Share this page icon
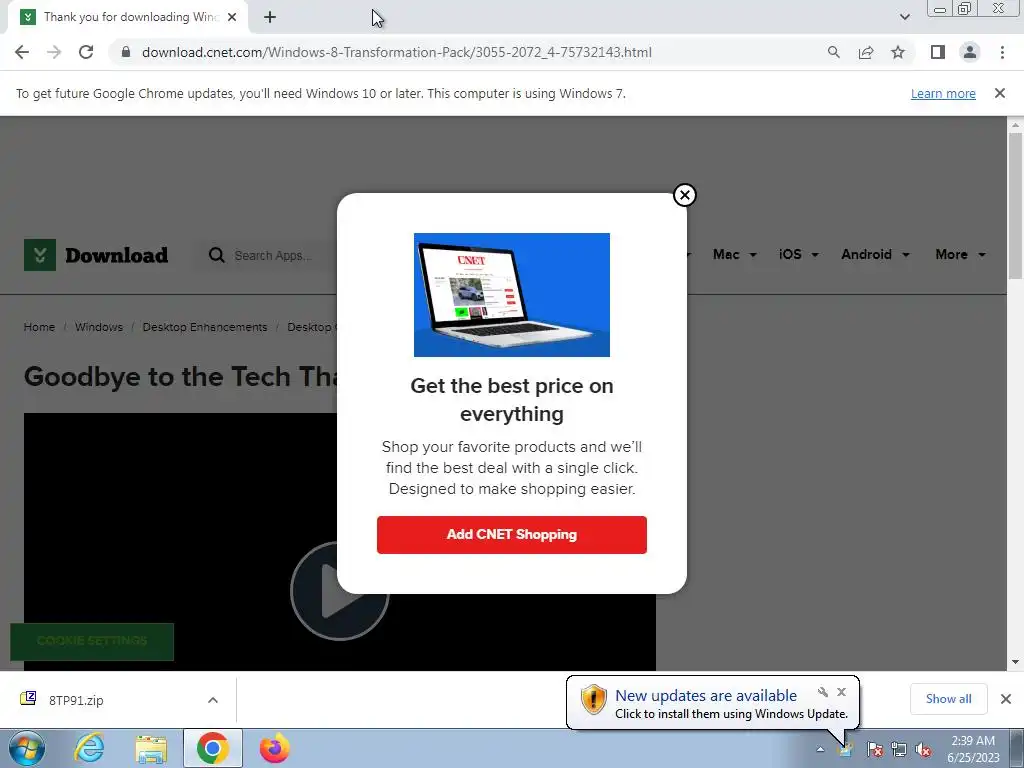The image size is (1024, 768). [866, 52]
